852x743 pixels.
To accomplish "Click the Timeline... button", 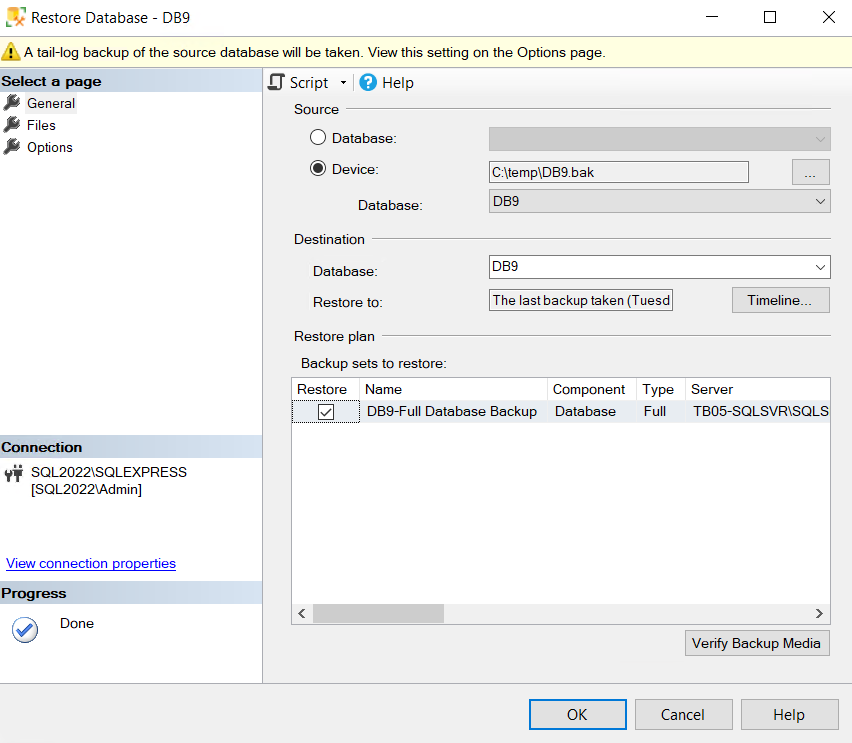I will pos(780,300).
